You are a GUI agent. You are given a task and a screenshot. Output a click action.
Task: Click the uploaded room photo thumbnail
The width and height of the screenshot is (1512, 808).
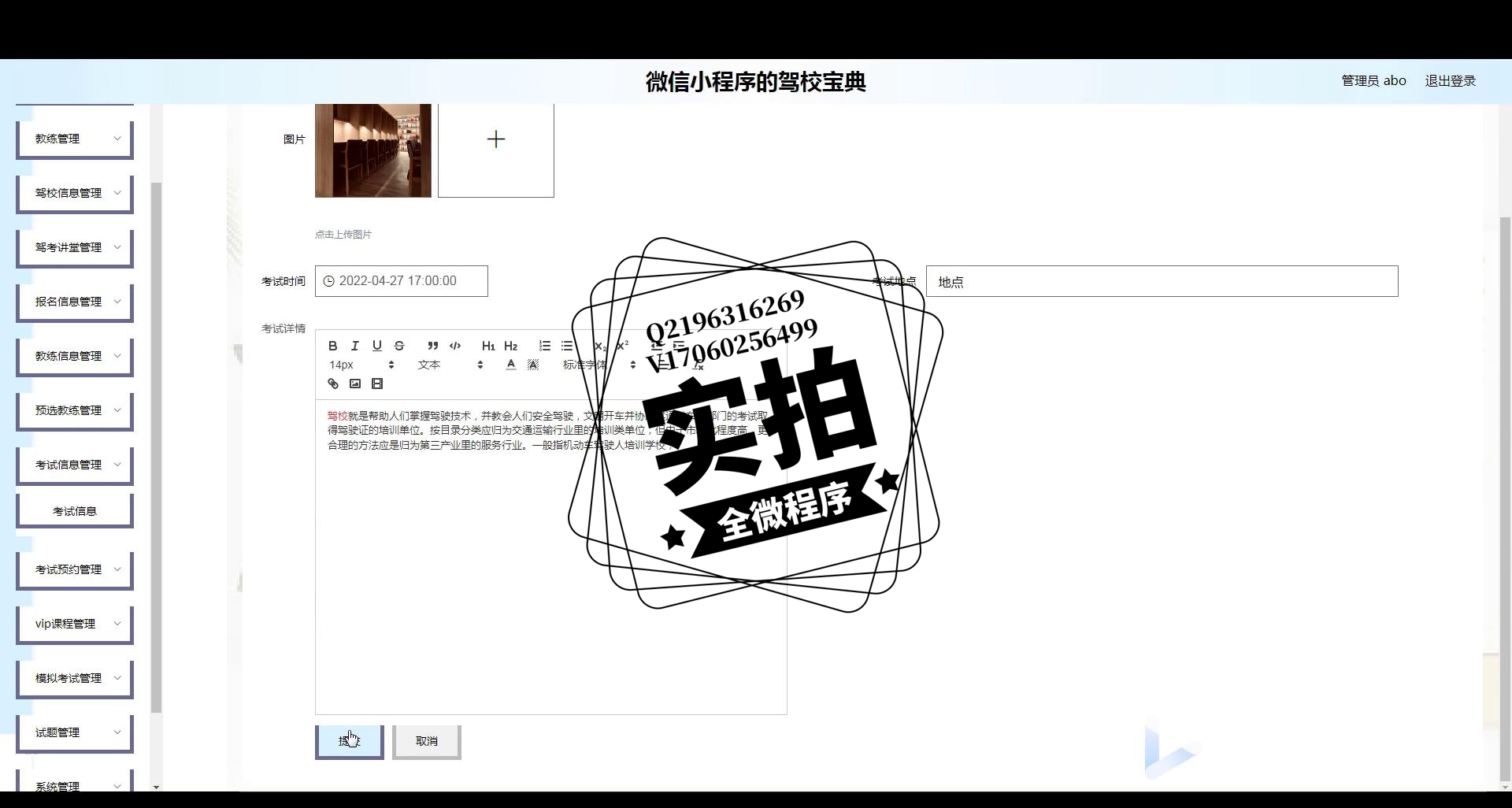(x=373, y=150)
